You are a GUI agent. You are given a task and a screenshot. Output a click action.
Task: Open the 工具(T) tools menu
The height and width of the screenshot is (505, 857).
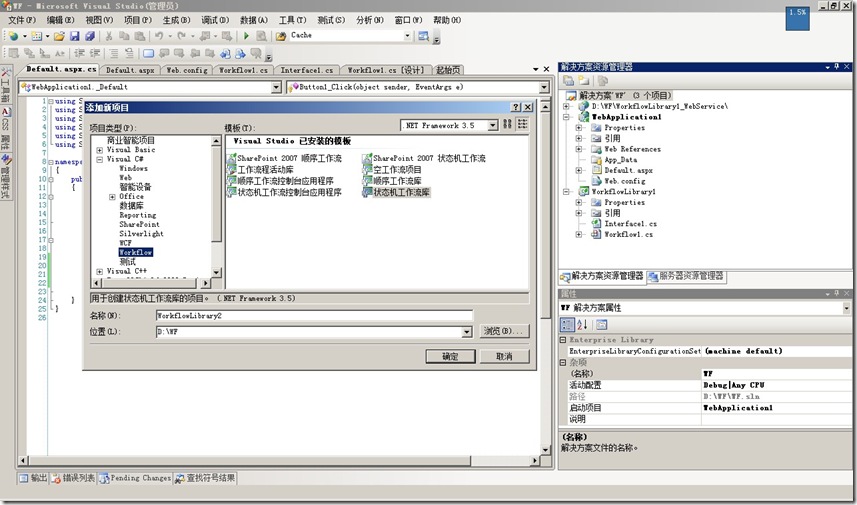click(292, 20)
